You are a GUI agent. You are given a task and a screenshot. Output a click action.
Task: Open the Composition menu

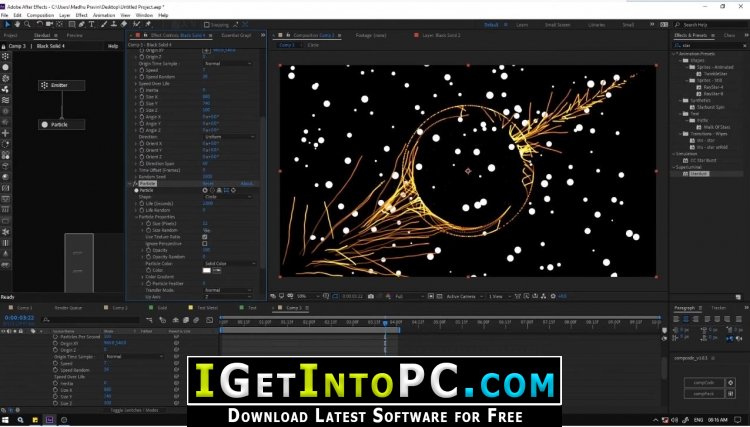40,15
